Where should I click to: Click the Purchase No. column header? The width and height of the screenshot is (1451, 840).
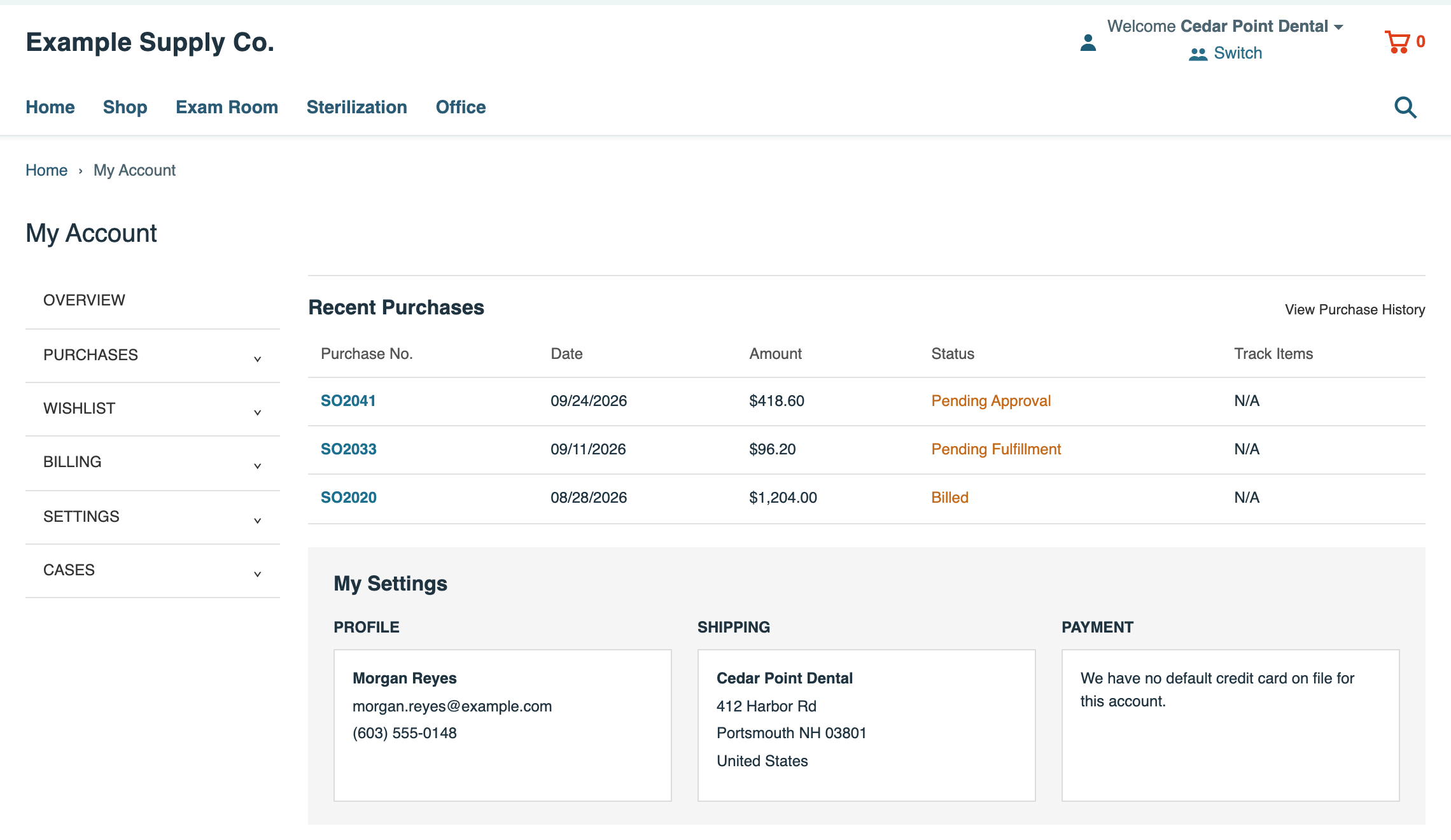click(367, 353)
